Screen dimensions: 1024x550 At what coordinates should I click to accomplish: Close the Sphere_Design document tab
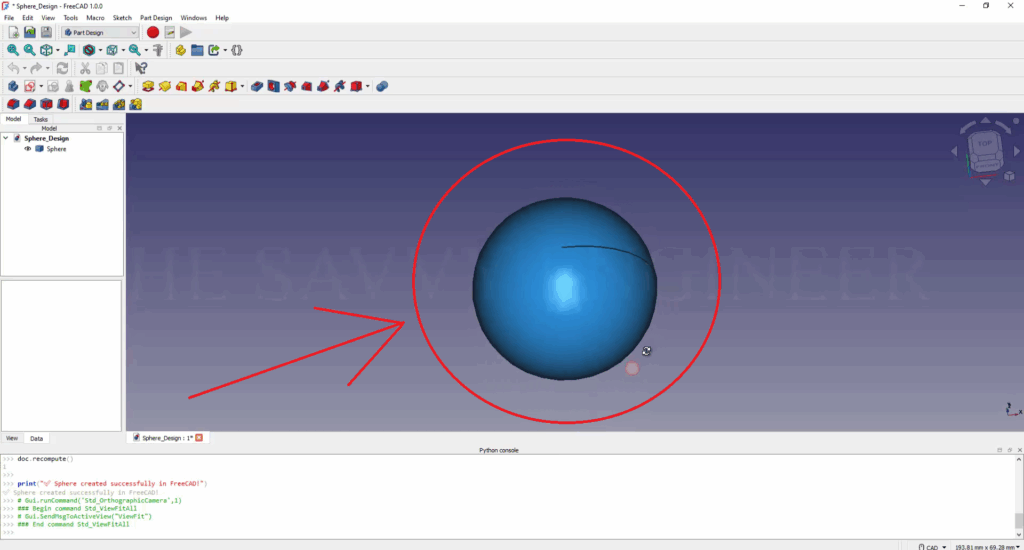pos(199,438)
